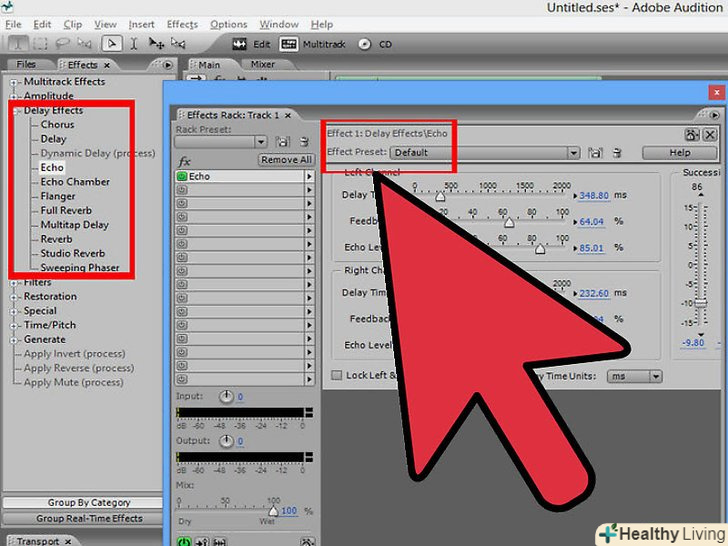
Task: Toggle Group Real-Time Effects
Action: pyautogui.click(x=83, y=518)
